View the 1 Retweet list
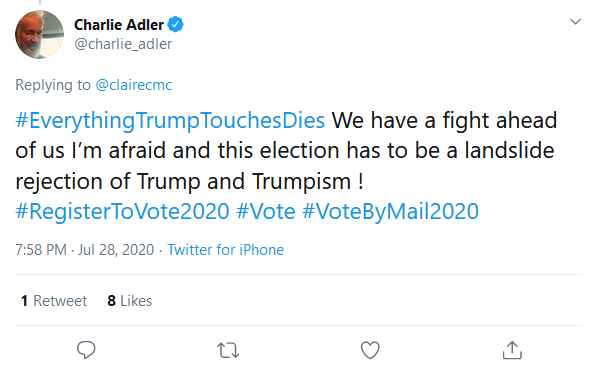The height and width of the screenshot is (373, 598). 54,301
